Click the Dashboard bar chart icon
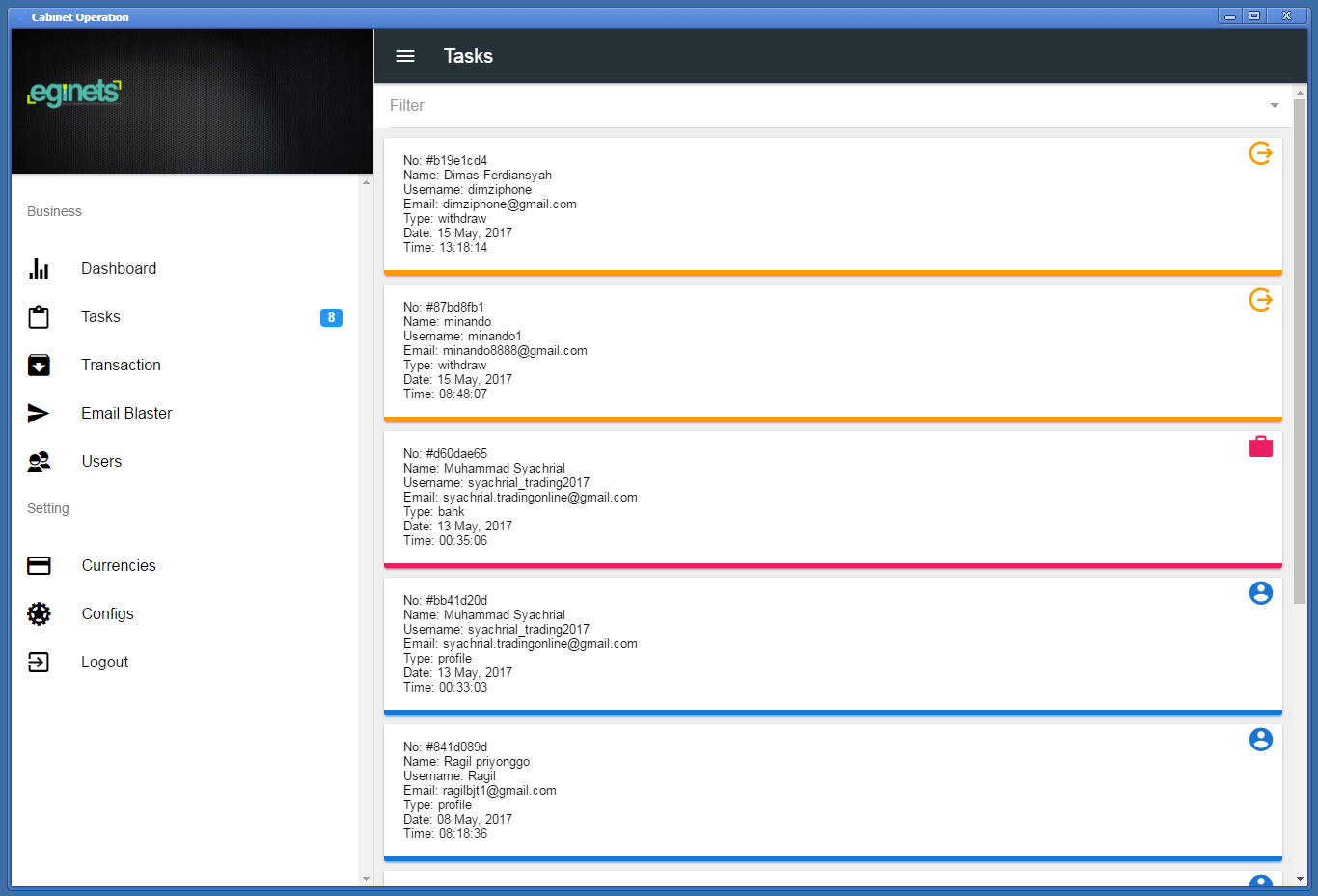The height and width of the screenshot is (896, 1318). (x=39, y=269)
